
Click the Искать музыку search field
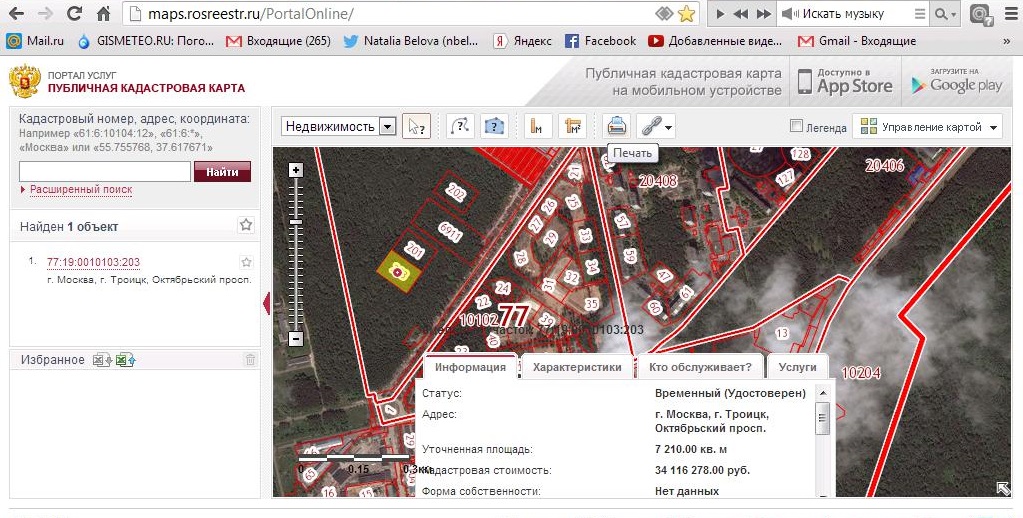(854, 14)
